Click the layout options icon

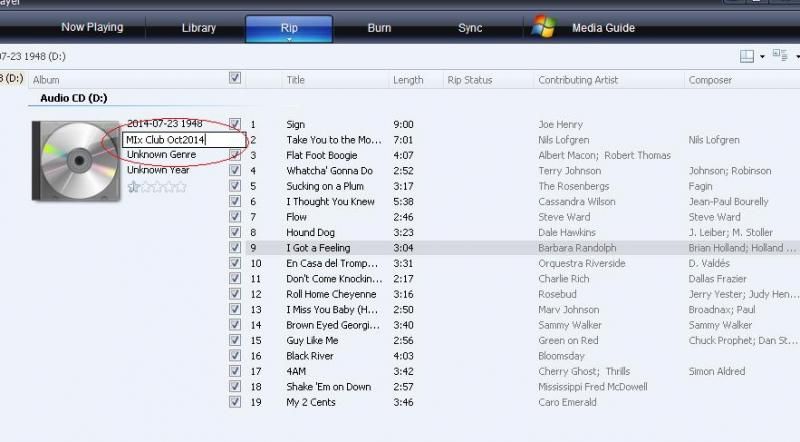(x=747, y=56)
